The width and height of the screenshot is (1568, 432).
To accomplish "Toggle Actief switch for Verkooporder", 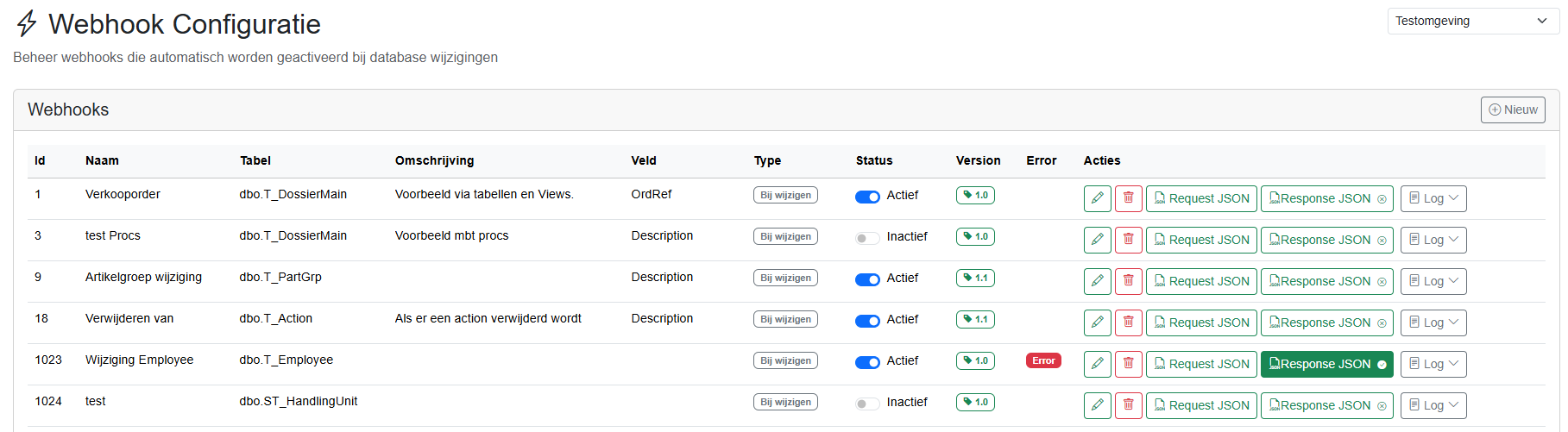I will coord(867,197).
